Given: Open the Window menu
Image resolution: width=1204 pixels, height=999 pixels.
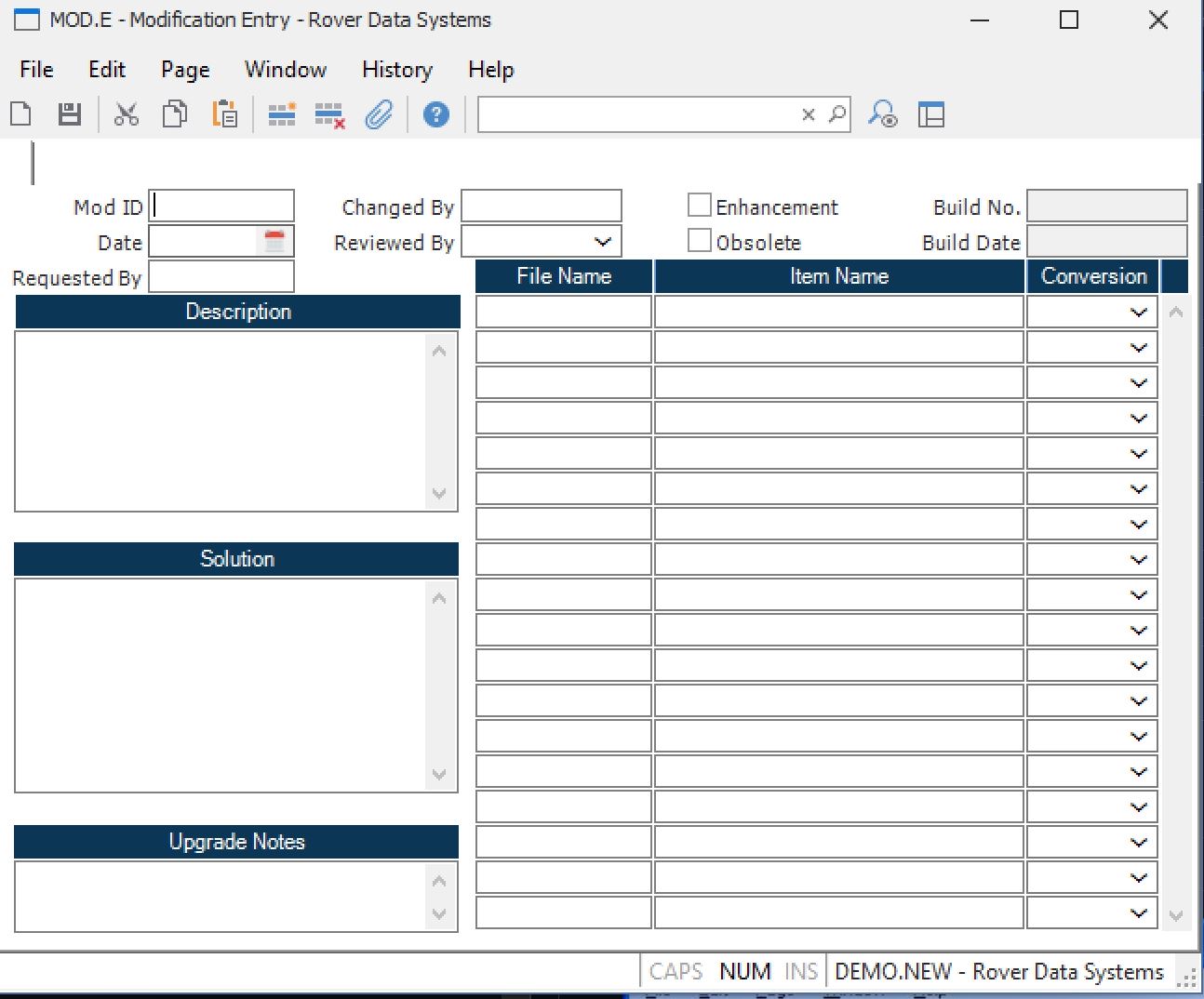Looking at the screenshot, I should tap(286, 70).
